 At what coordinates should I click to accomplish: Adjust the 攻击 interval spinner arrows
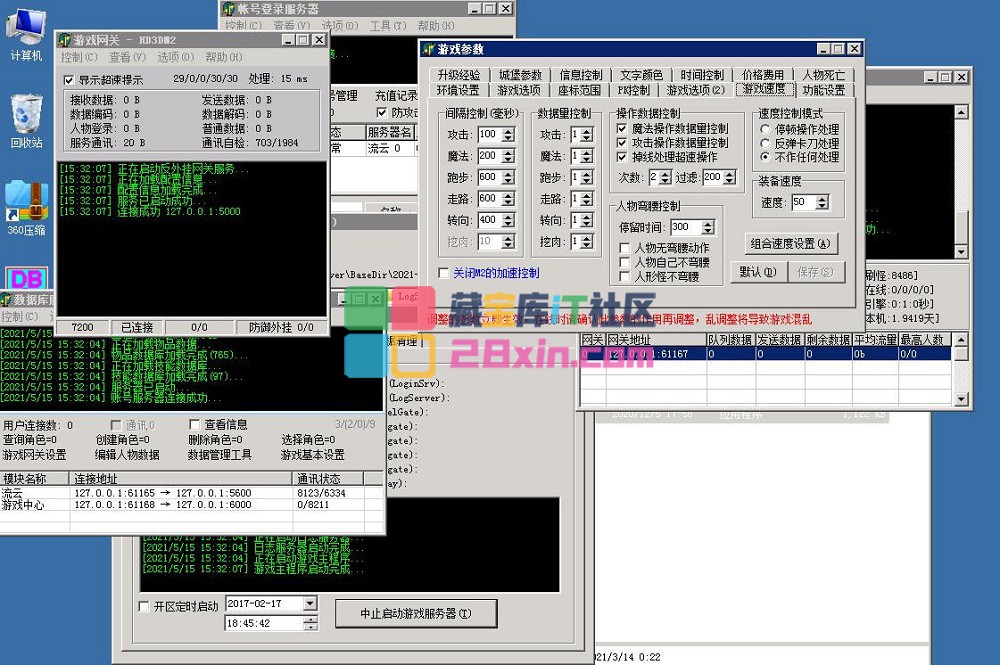click(508, 135)
